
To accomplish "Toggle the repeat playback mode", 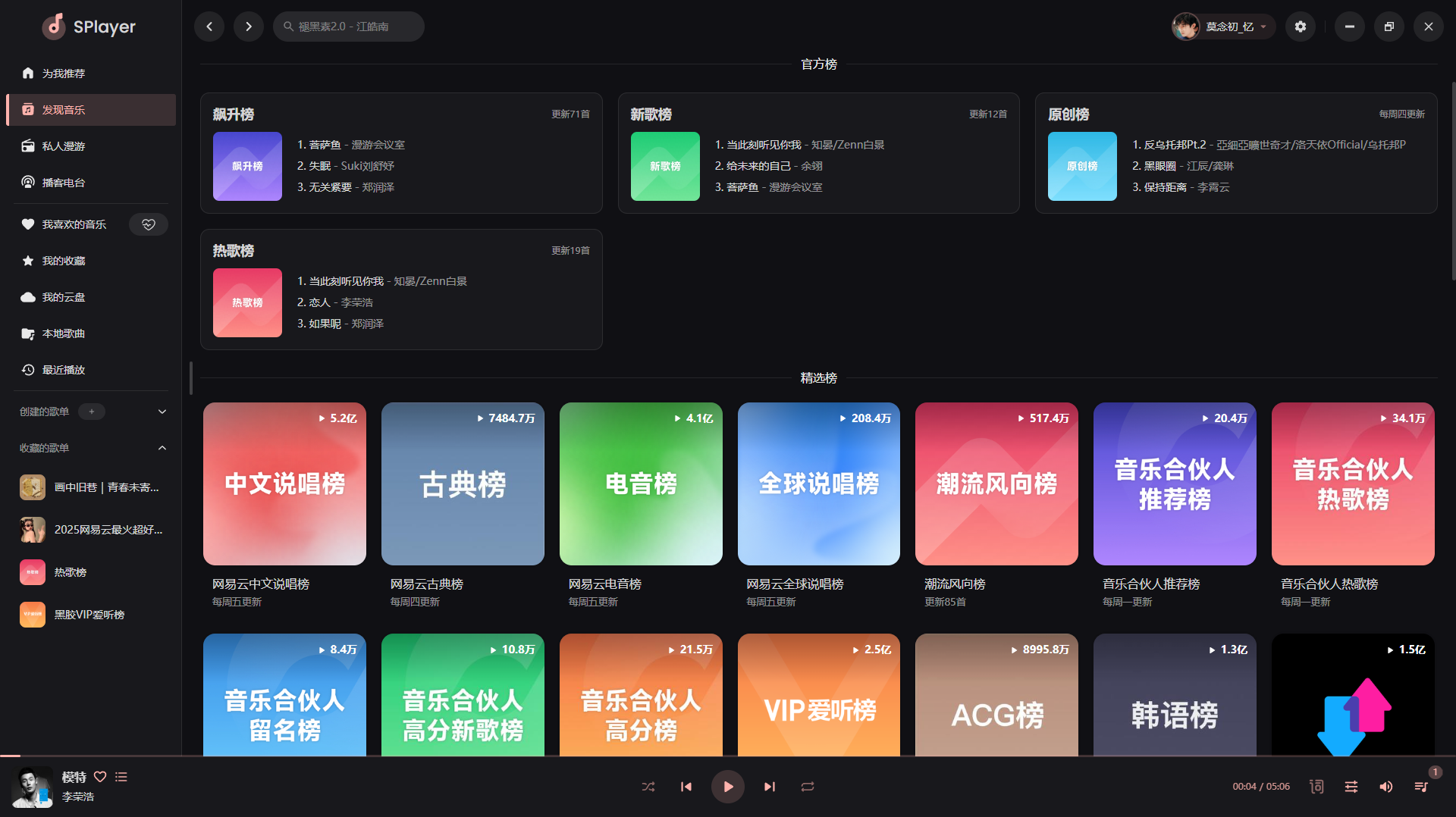I will click(808, 787).
